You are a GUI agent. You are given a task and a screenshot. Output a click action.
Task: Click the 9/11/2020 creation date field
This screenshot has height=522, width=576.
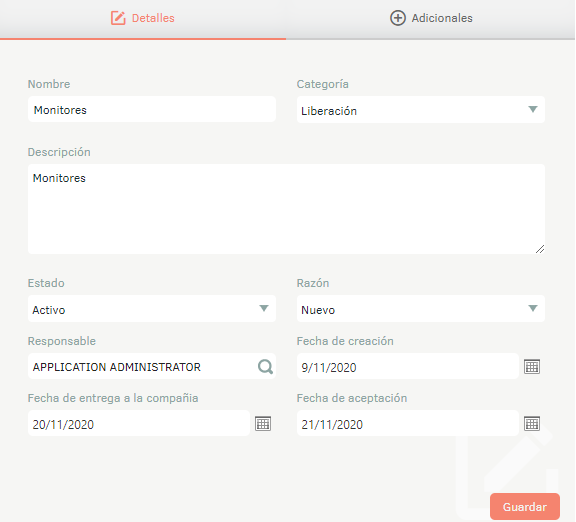tap(408, 366)
